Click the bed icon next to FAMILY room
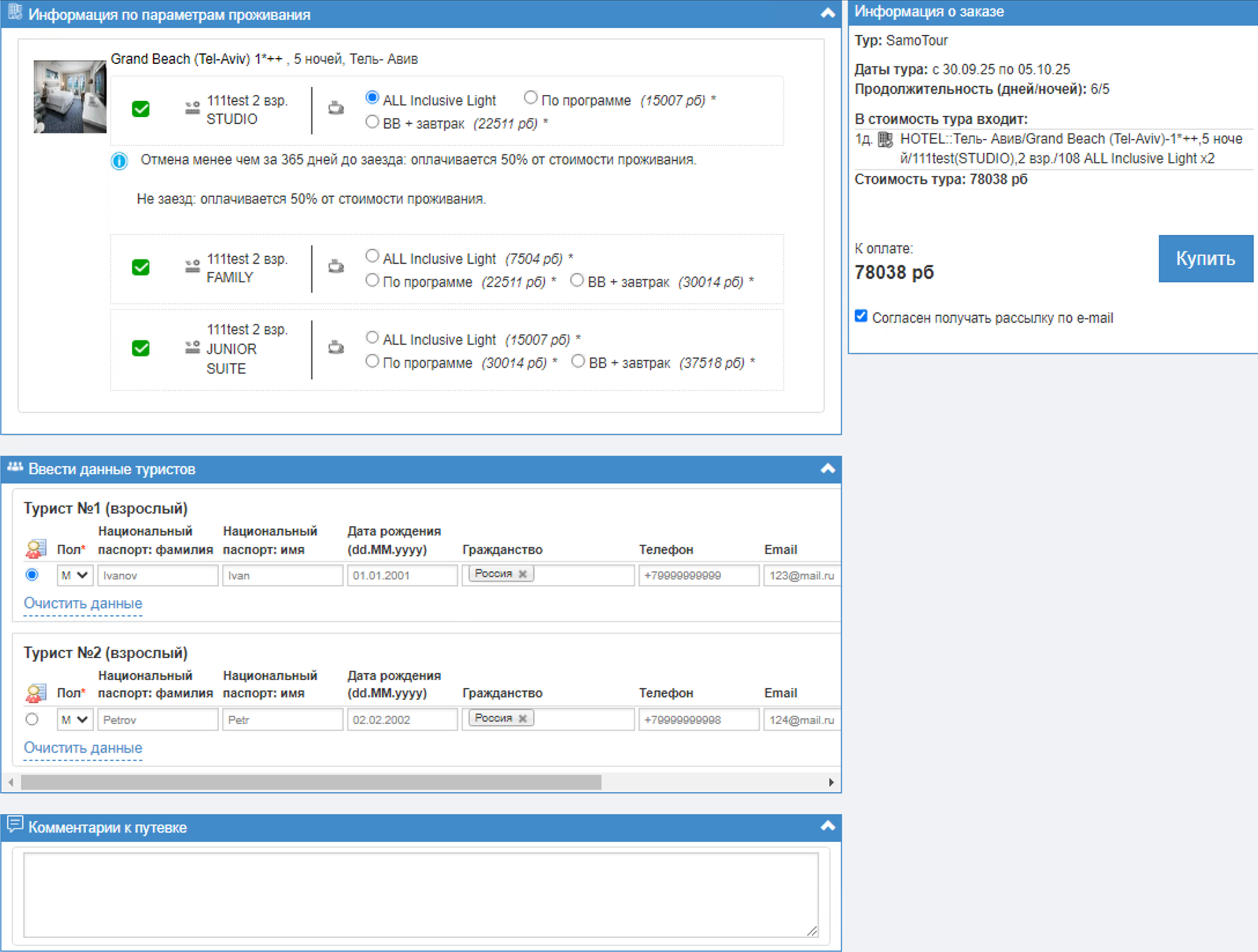Image resolution: width=1258 pixels, height=952 pixels. [192, 266]
